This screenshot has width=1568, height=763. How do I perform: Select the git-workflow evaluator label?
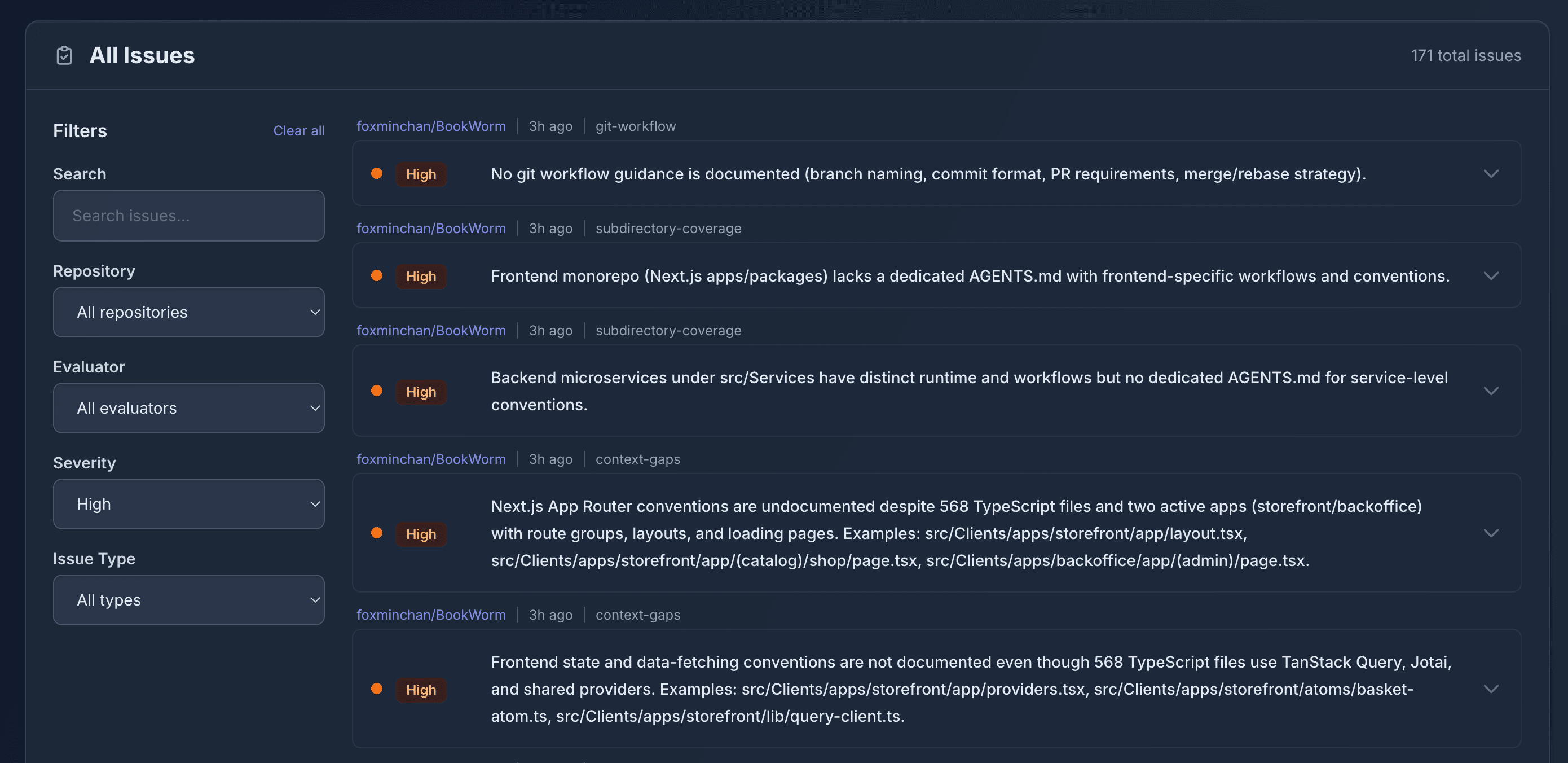(x=636, y=126)
